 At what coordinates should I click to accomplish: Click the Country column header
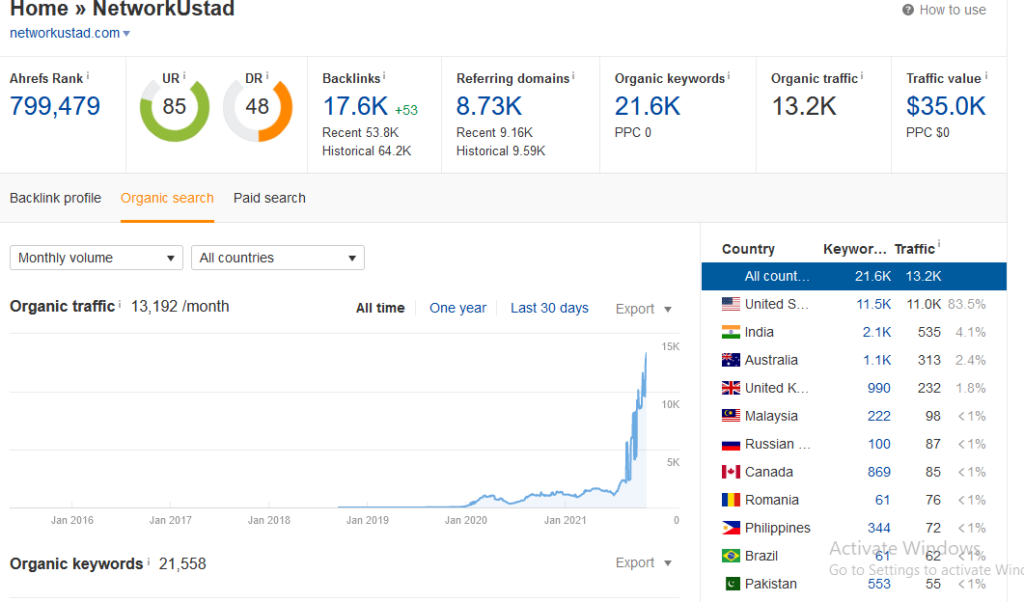(x=748, y=249)
